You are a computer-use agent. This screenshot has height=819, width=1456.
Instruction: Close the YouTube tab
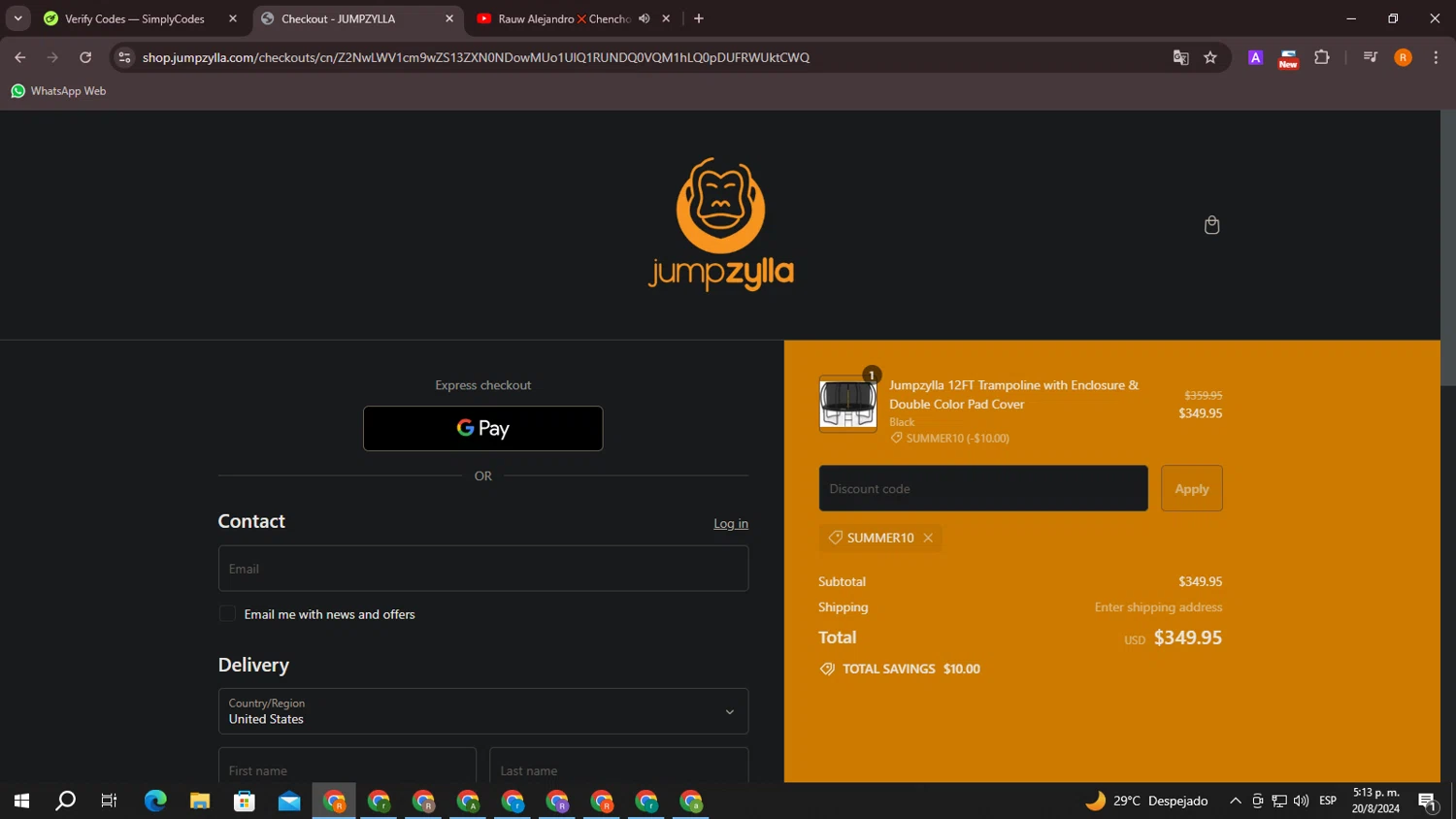666,18
